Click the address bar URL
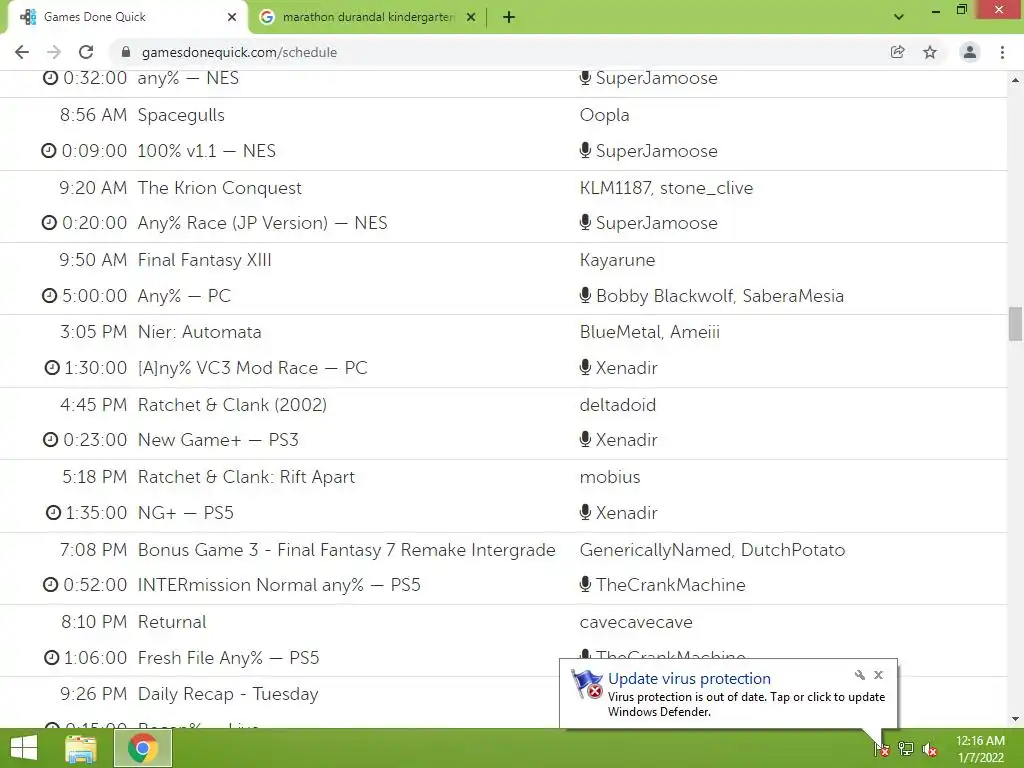Viewport: 1024px width, 768px height. tap(239, 52)
